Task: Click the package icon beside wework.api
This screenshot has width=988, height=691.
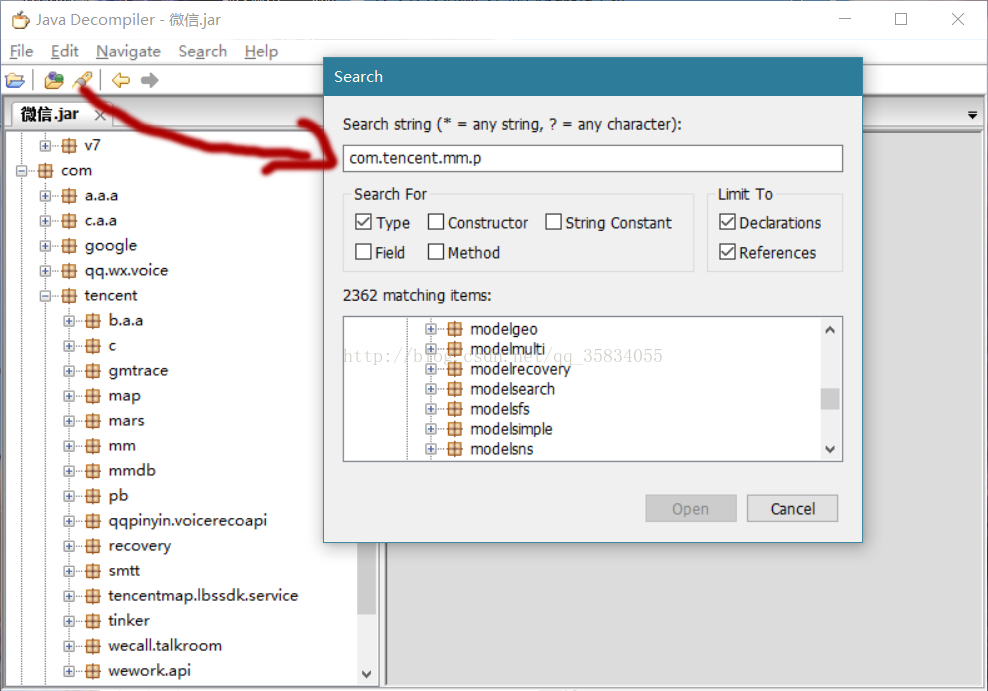Action: (x=93, y=671)
